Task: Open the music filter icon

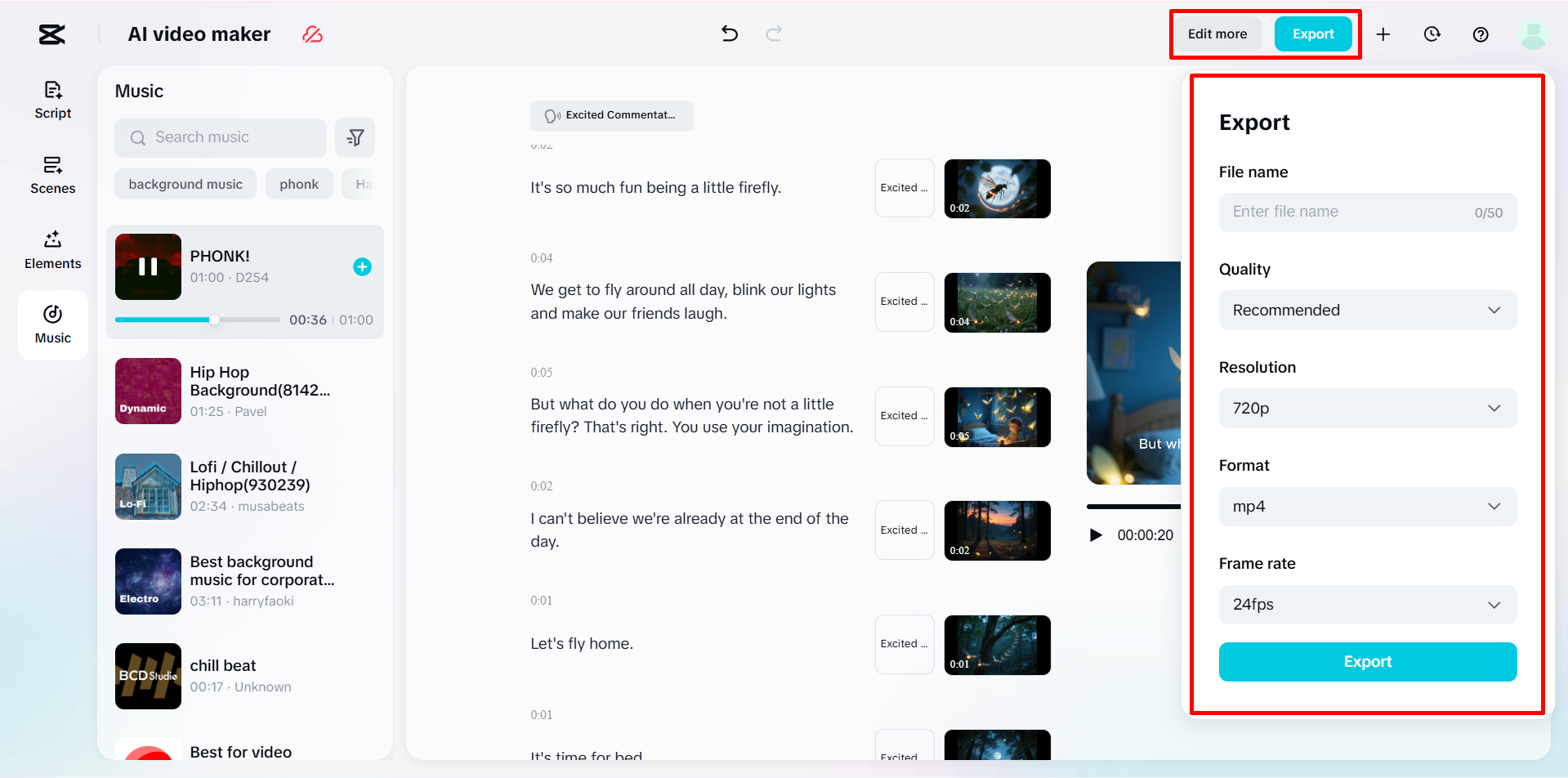Action: point(355,138)
